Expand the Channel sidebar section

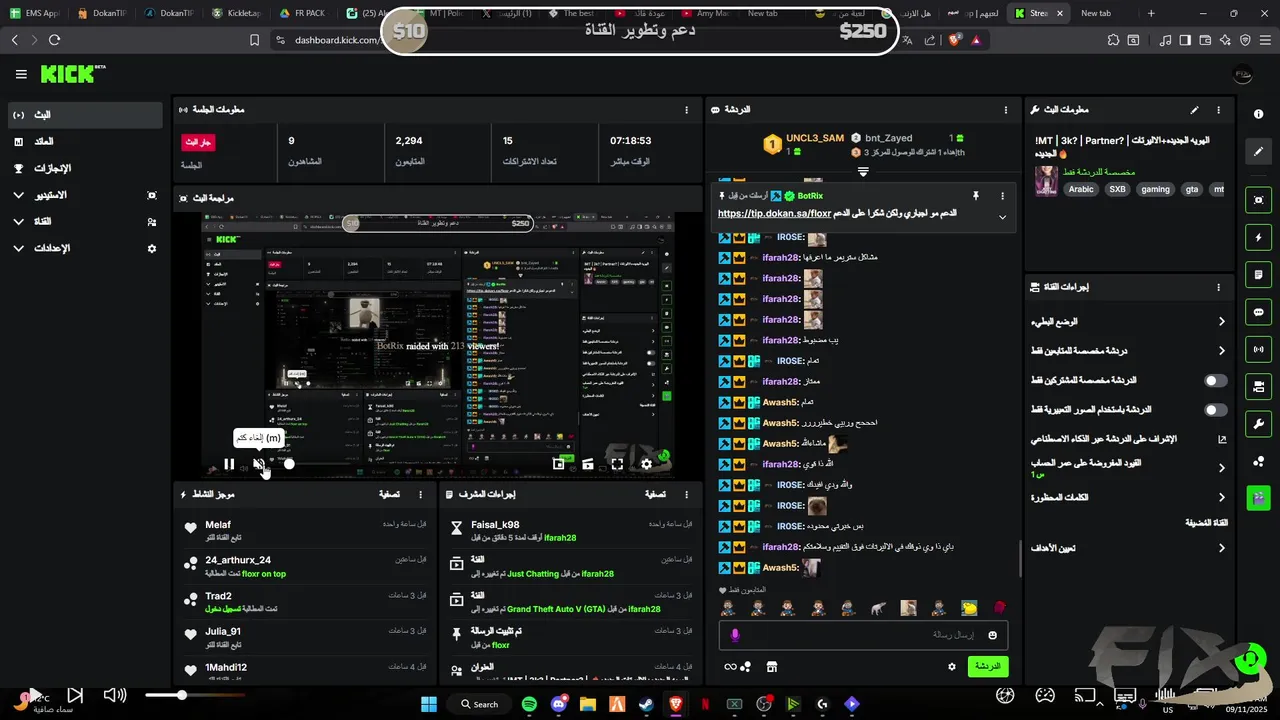click(85, 221)
